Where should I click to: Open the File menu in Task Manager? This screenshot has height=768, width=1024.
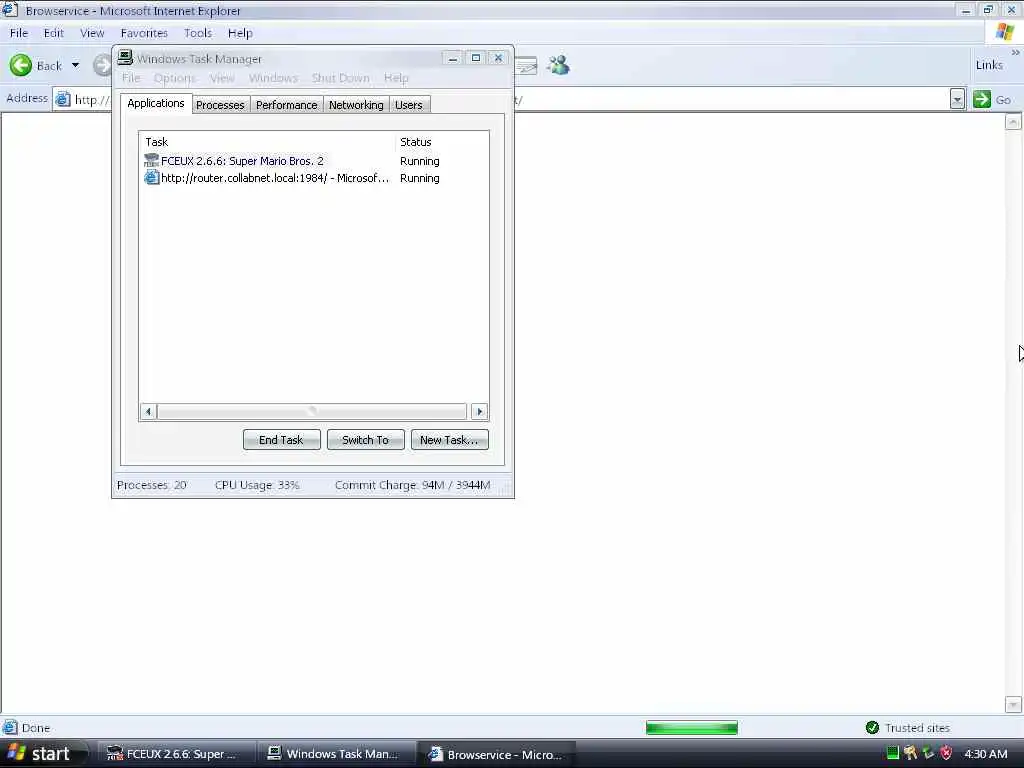point(131,78)
